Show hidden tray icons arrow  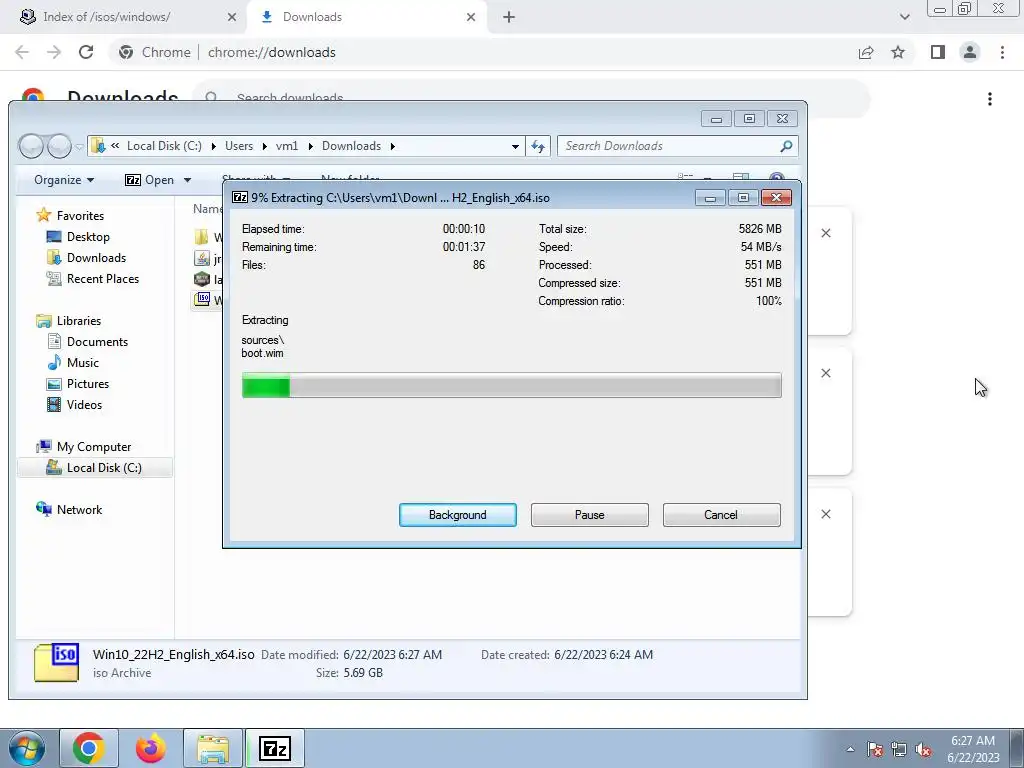coord(850,749)
